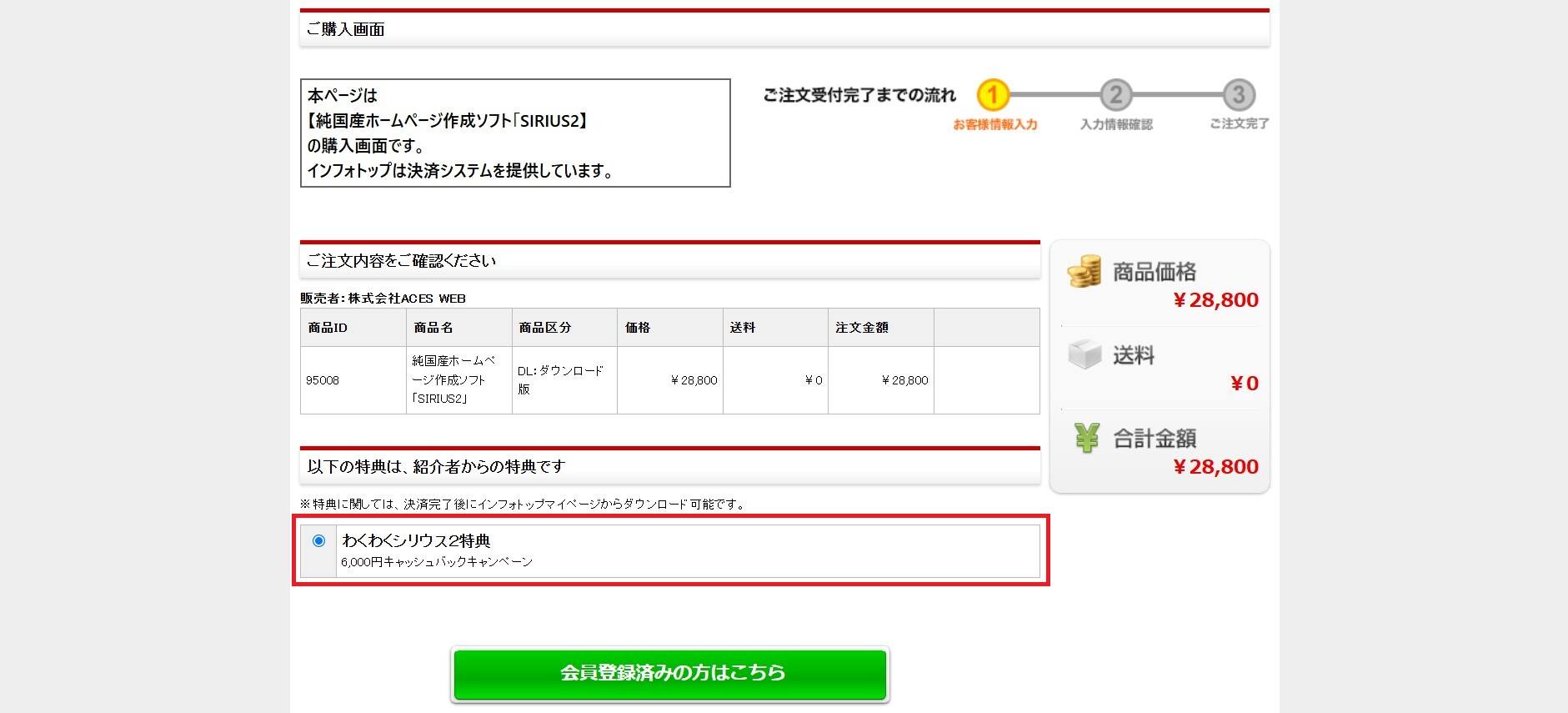Click the 送料 table column header

[x=775, y=328]
